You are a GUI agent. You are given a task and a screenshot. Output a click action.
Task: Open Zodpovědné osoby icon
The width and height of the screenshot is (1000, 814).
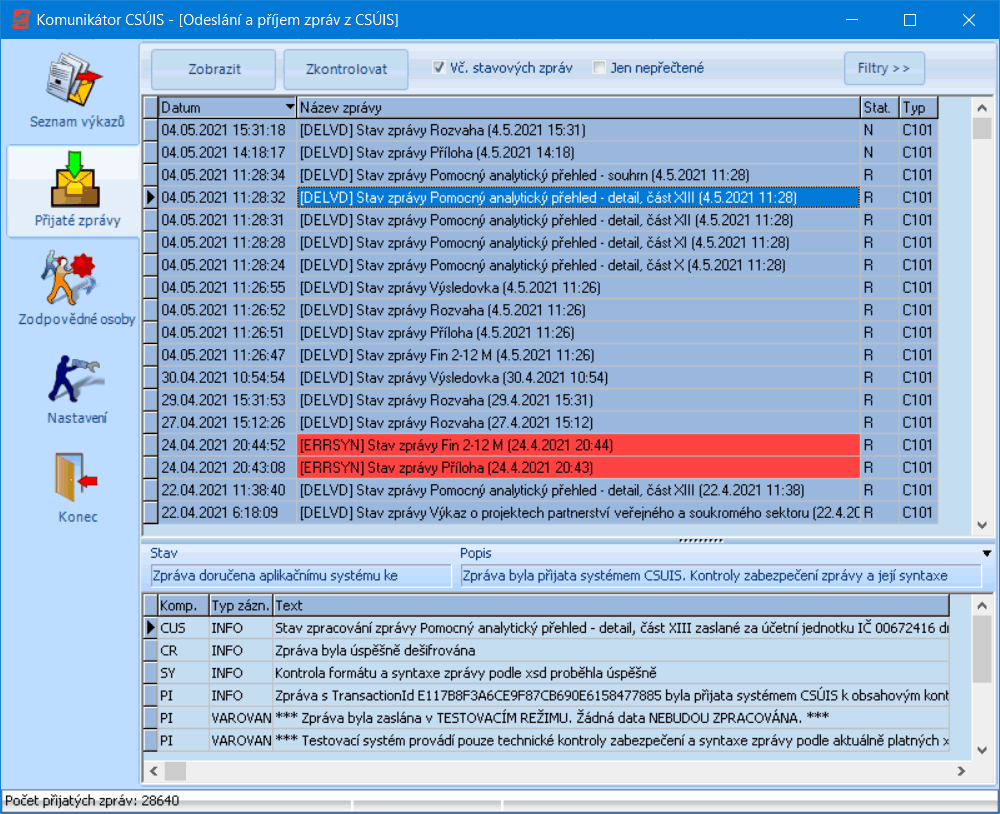(75, 280)
